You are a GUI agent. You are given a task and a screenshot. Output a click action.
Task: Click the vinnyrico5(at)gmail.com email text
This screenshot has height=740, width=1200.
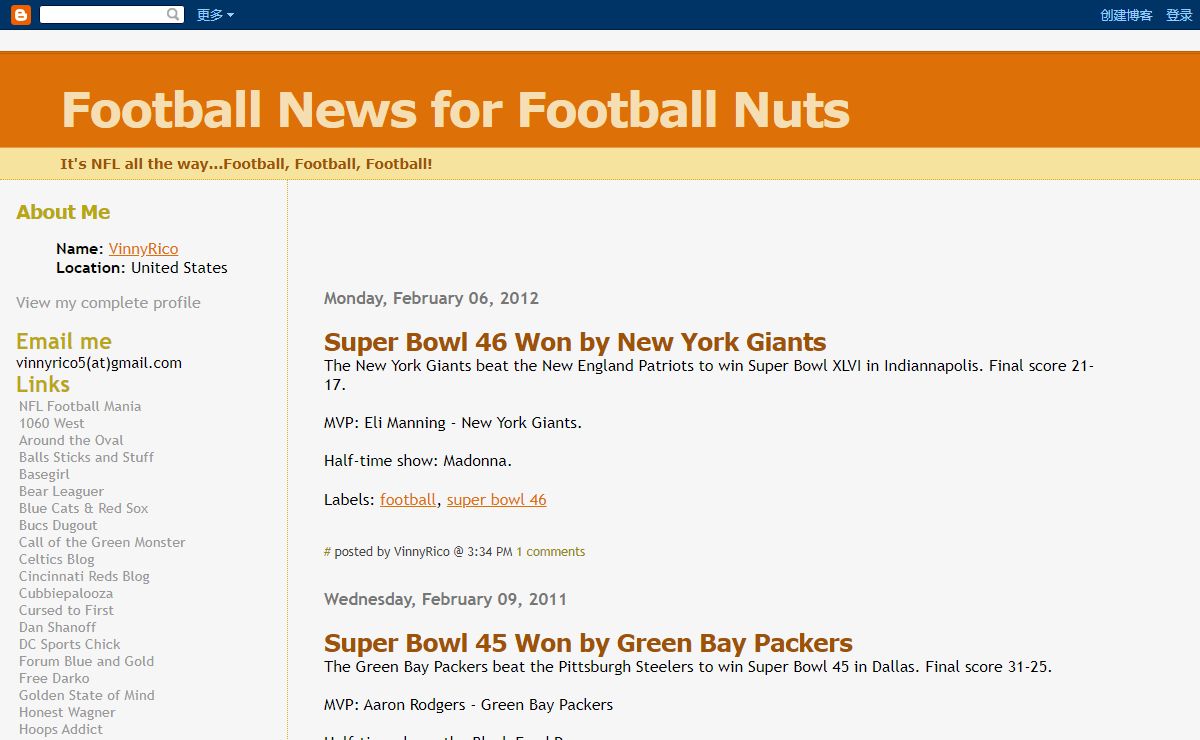click(99, 363)
